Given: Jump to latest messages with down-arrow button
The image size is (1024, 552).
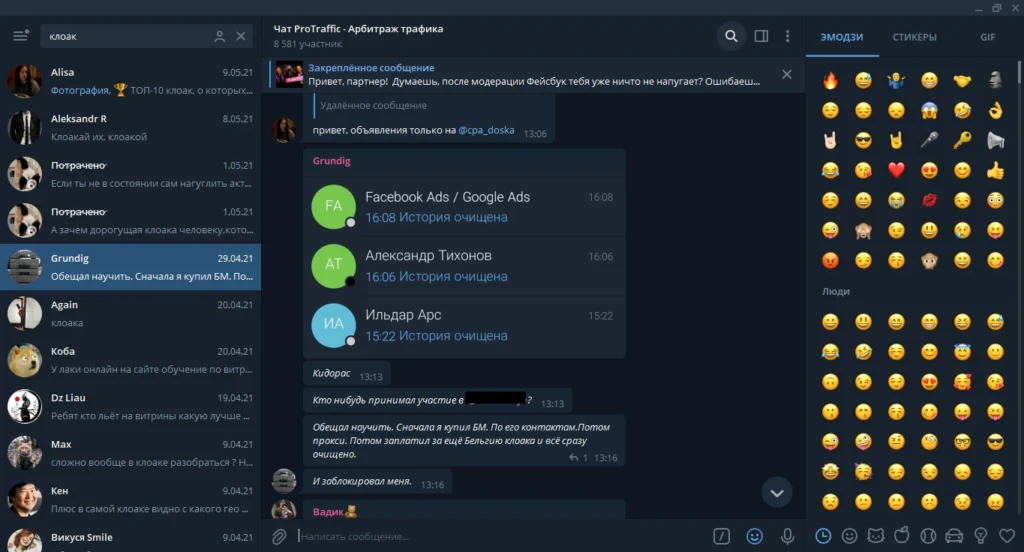Looking at the screenshot, I should [x=777, y=493].
